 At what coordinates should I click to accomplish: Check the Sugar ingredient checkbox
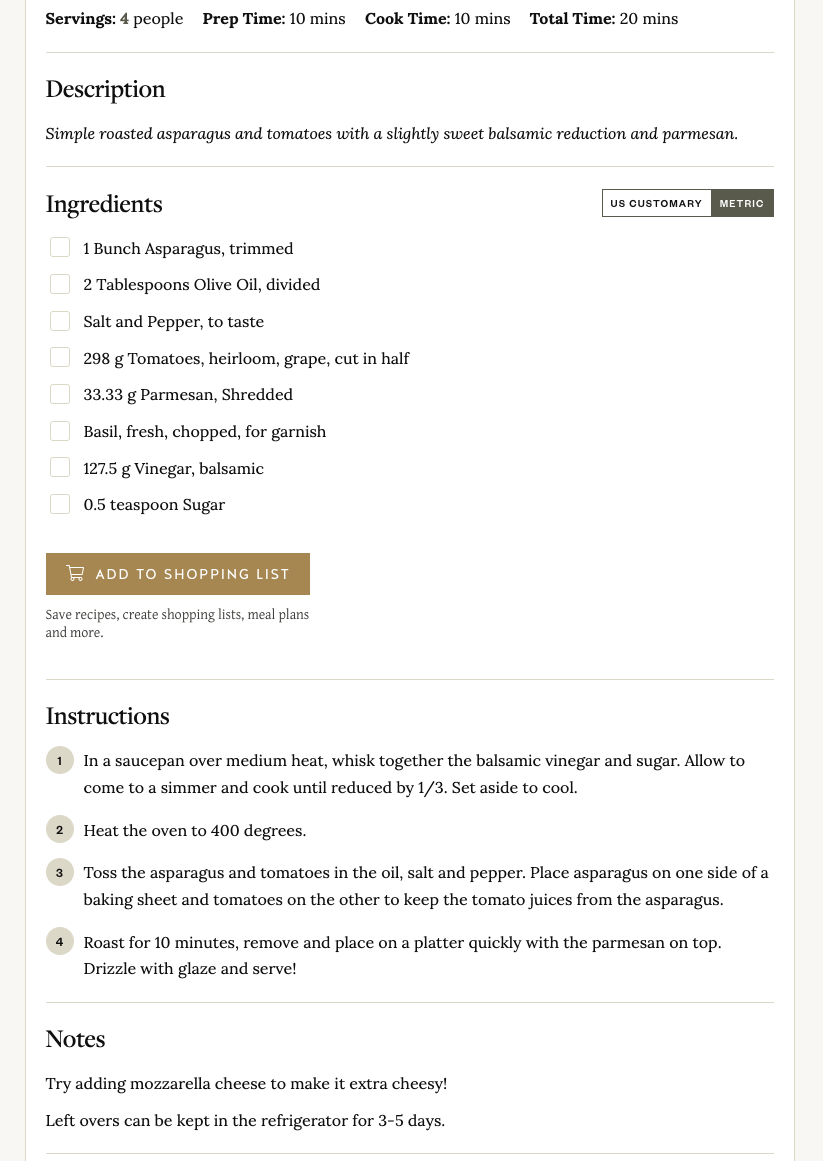60,504
